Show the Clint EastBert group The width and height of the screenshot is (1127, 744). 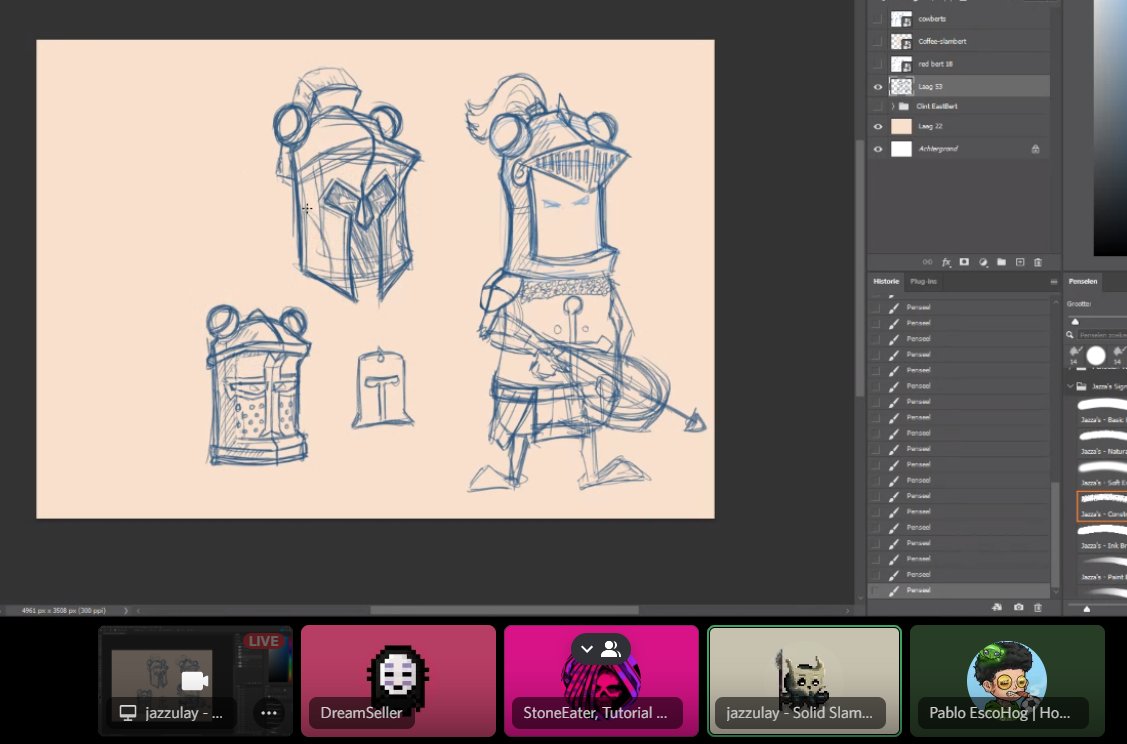(x=877, y=106)
